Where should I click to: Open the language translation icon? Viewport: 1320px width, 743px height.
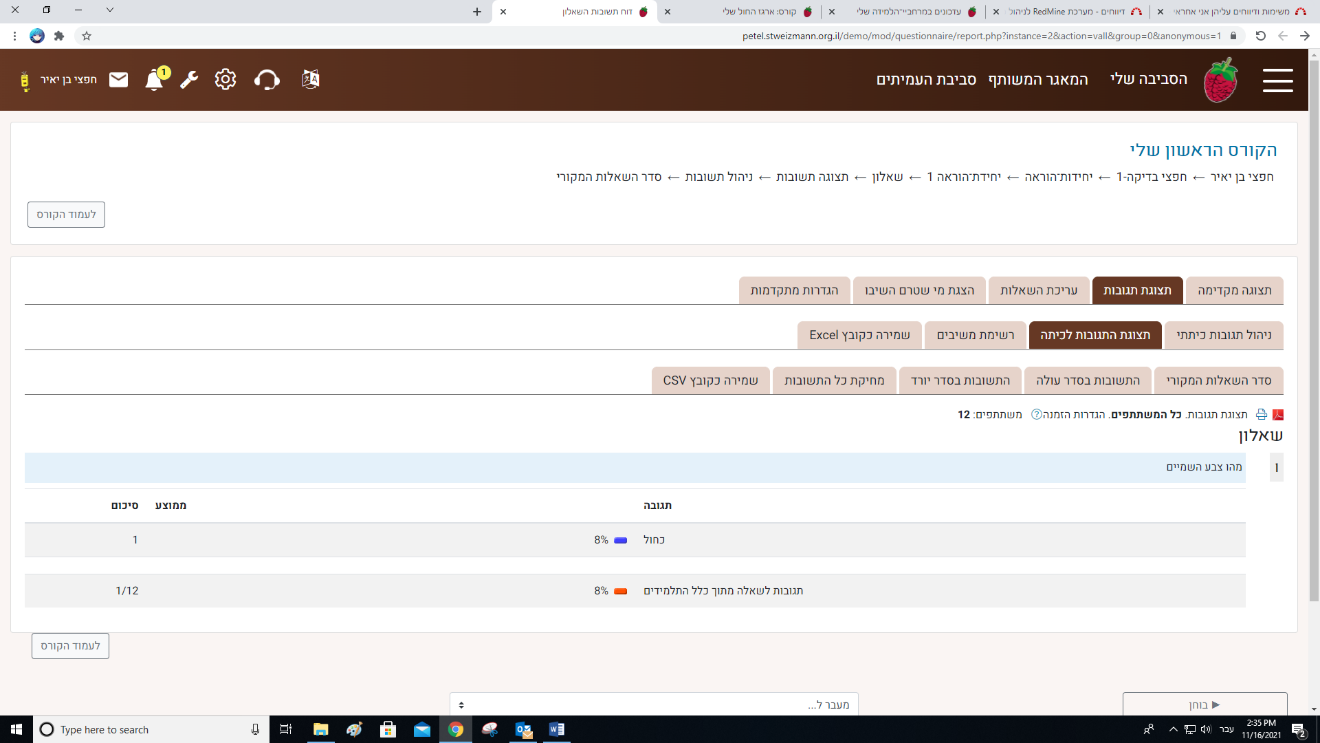310,80
